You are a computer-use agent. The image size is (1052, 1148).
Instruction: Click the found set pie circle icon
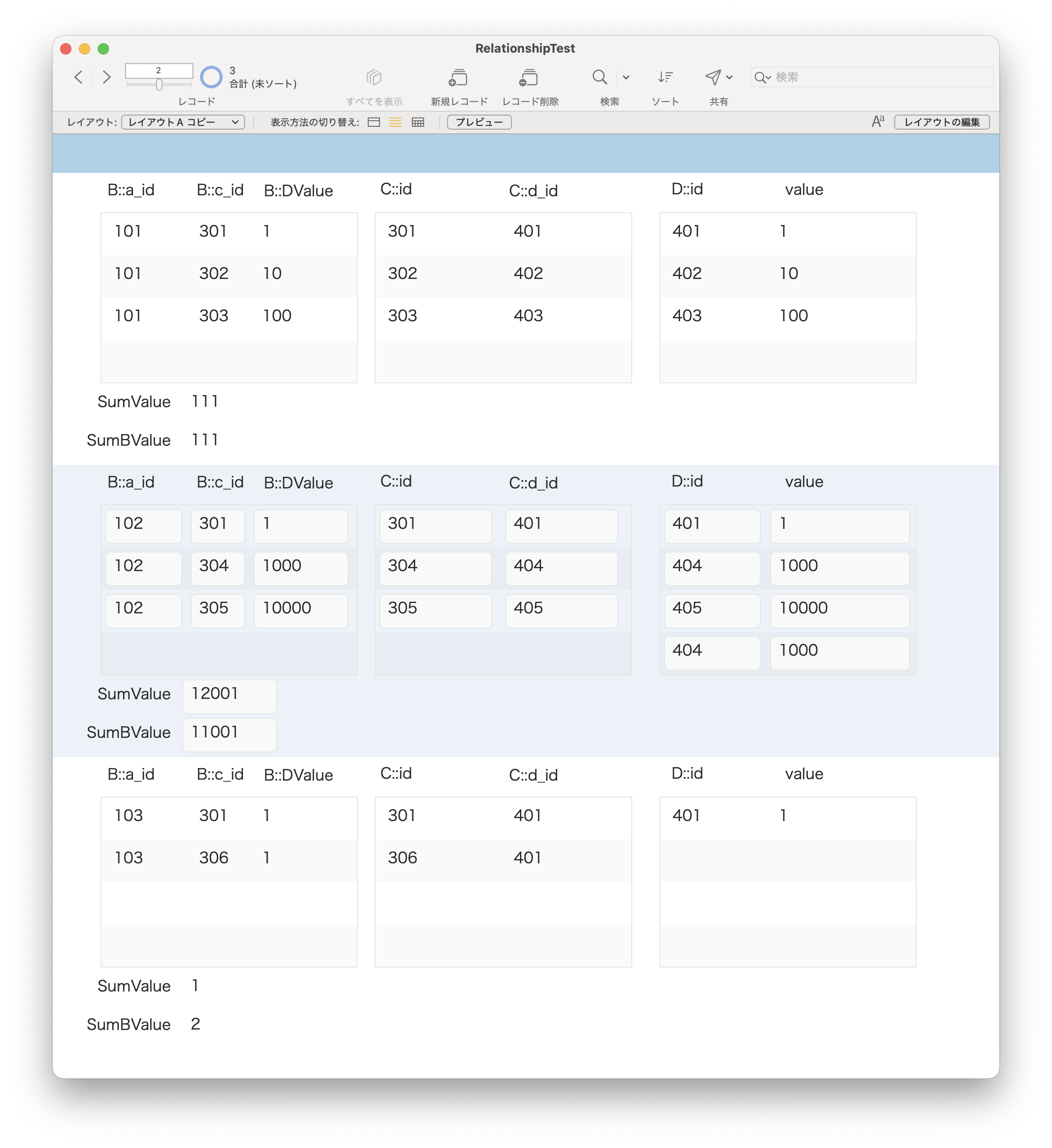(211, 77)
